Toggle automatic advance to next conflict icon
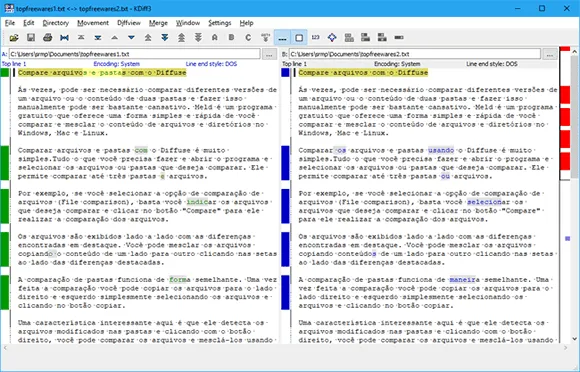This screenshot has width=580, height=372. coord(265,37)
